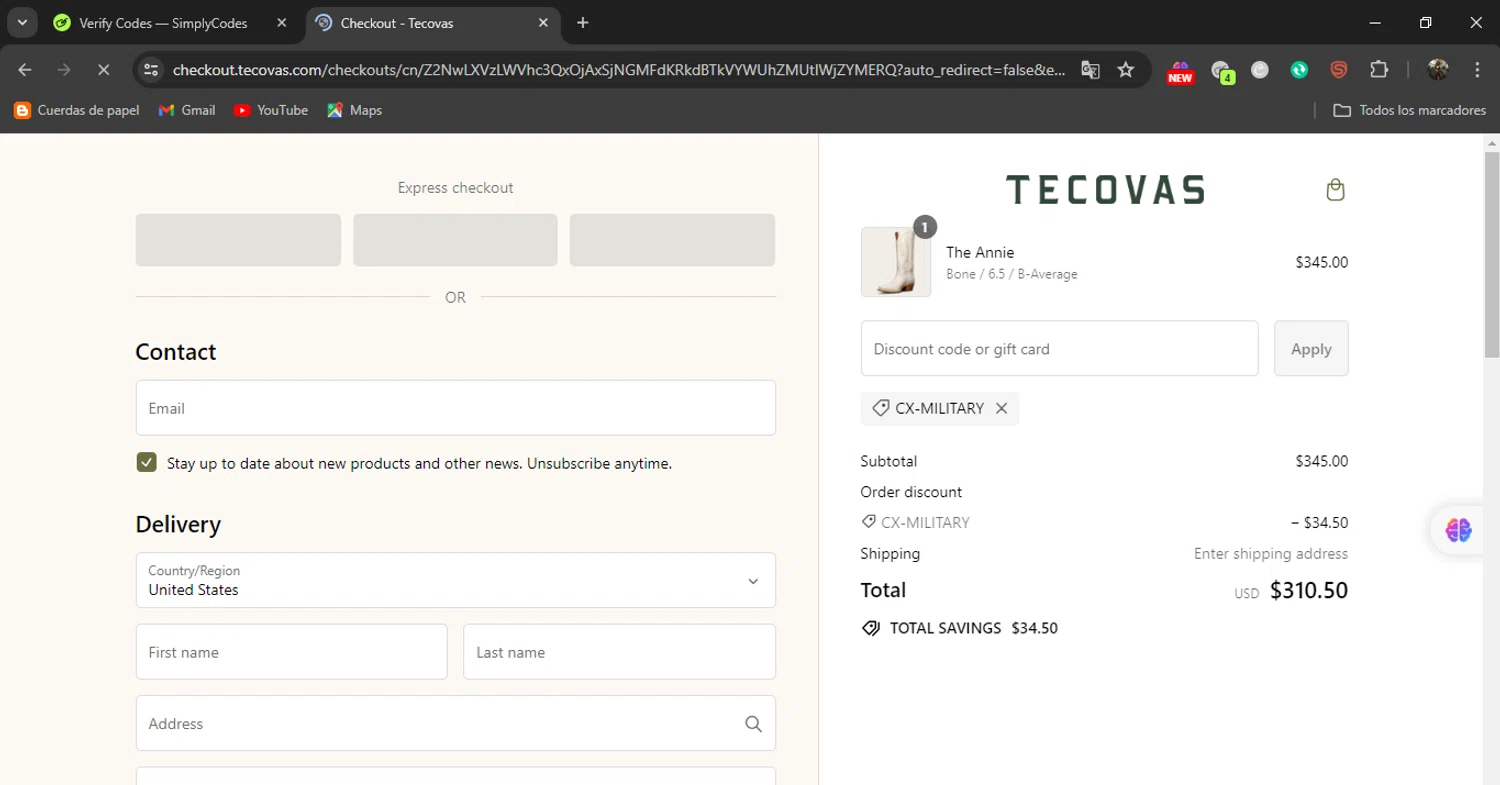Close the Checkout - Tecovas tab
Viewport: 1500px width, 785px height.
[543, 23]
